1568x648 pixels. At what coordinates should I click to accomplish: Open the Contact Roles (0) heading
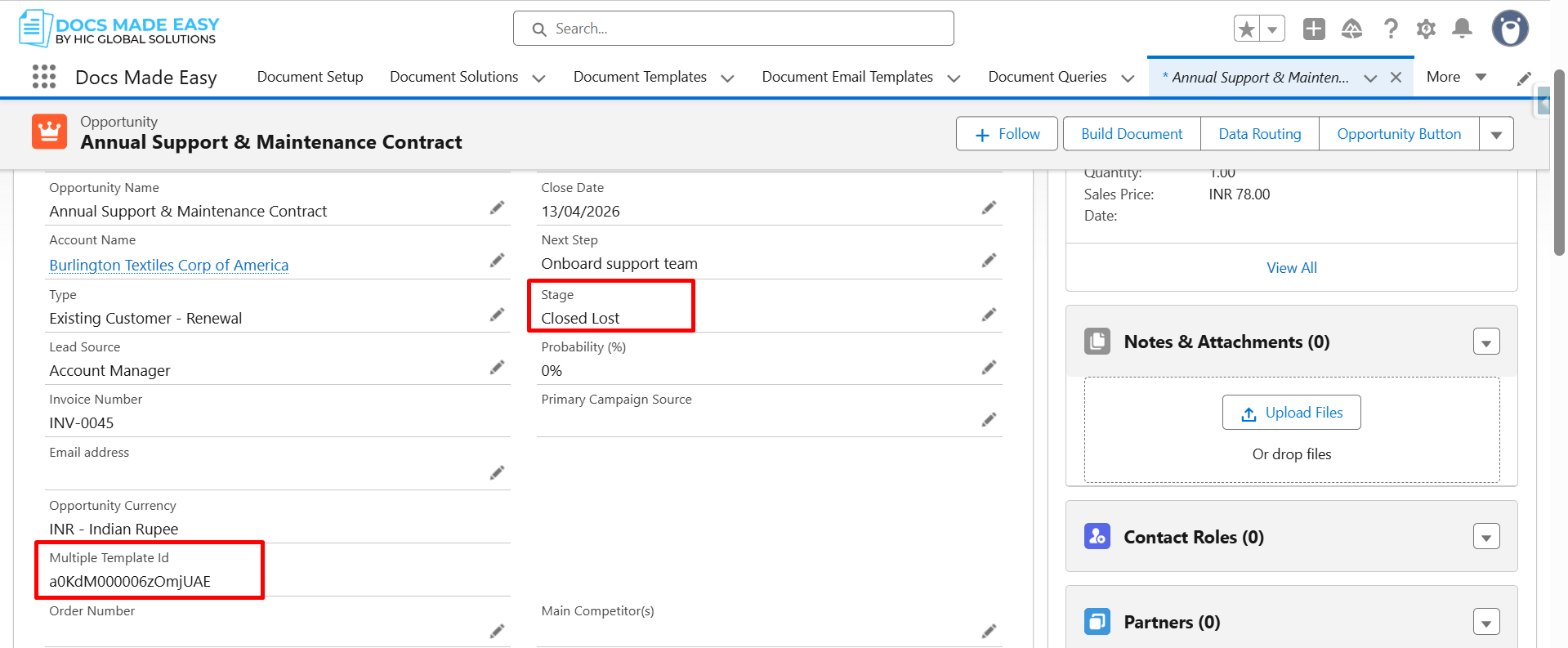(x=1194, y=537)
